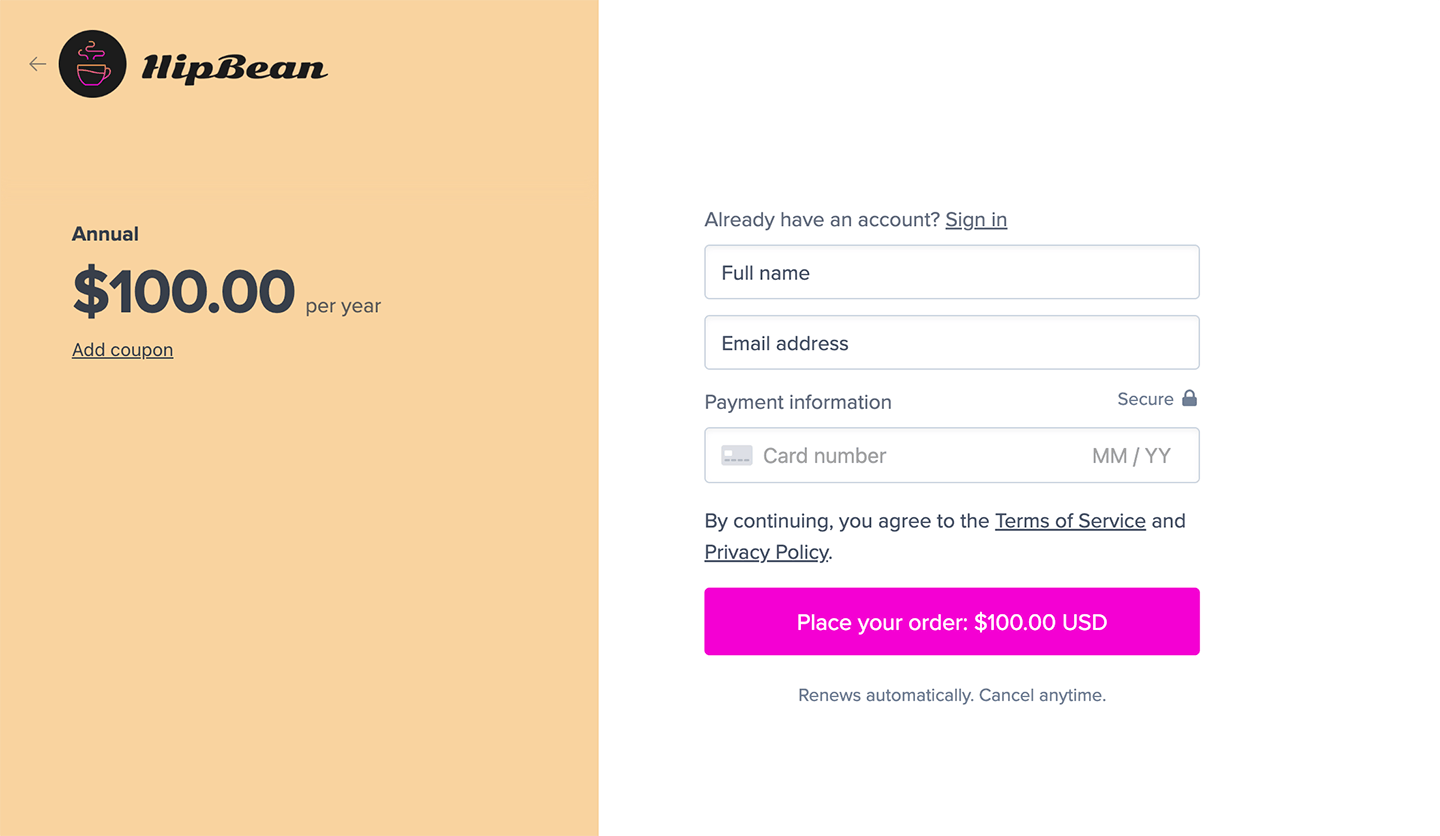This screenshot has height=836, width=1440.
Task: Click the HipBean wordmark text
Action: (234, 67)
